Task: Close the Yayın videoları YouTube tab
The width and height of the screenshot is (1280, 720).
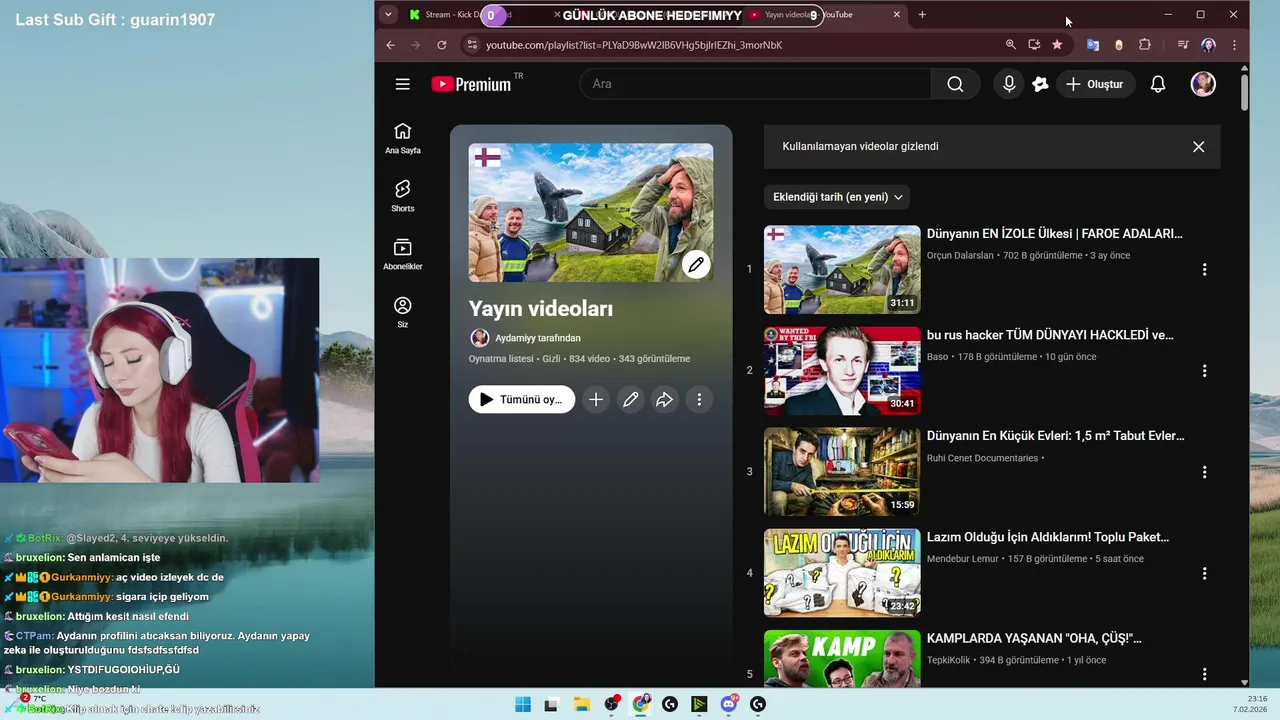Action: (x=896, y=14)
